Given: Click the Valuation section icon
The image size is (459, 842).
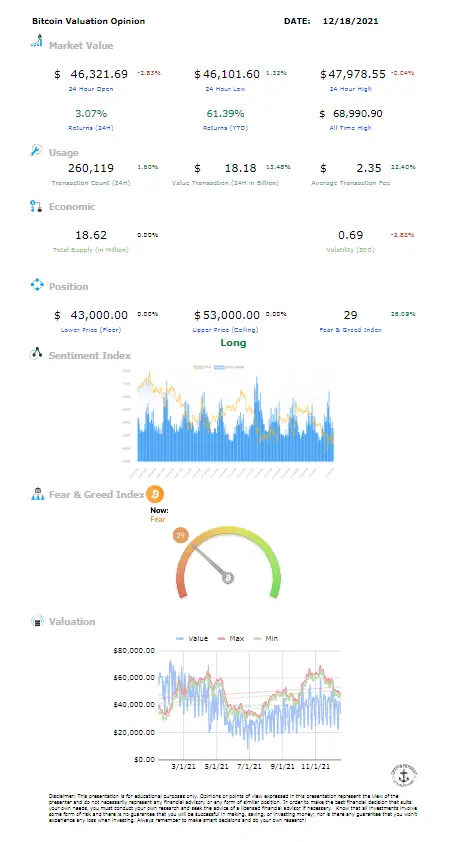Looking at the screenshot, I should [37, 621].
